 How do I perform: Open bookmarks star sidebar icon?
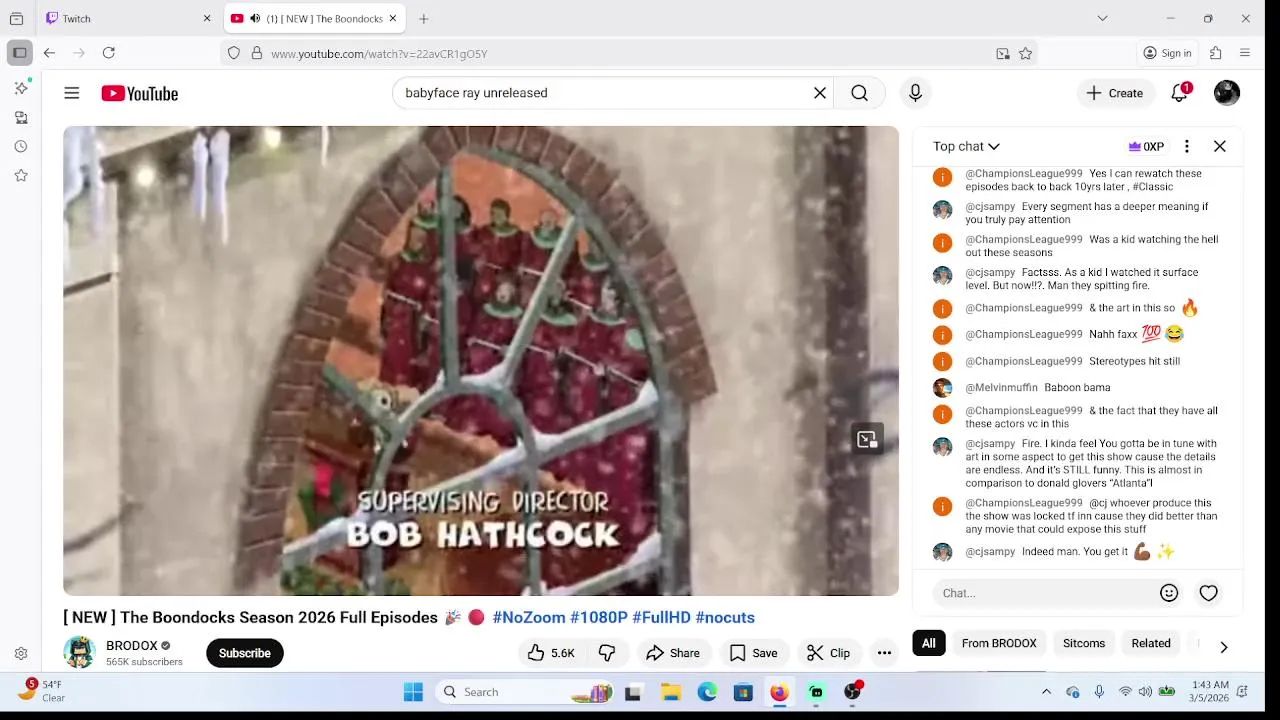(x=21, y=175)
